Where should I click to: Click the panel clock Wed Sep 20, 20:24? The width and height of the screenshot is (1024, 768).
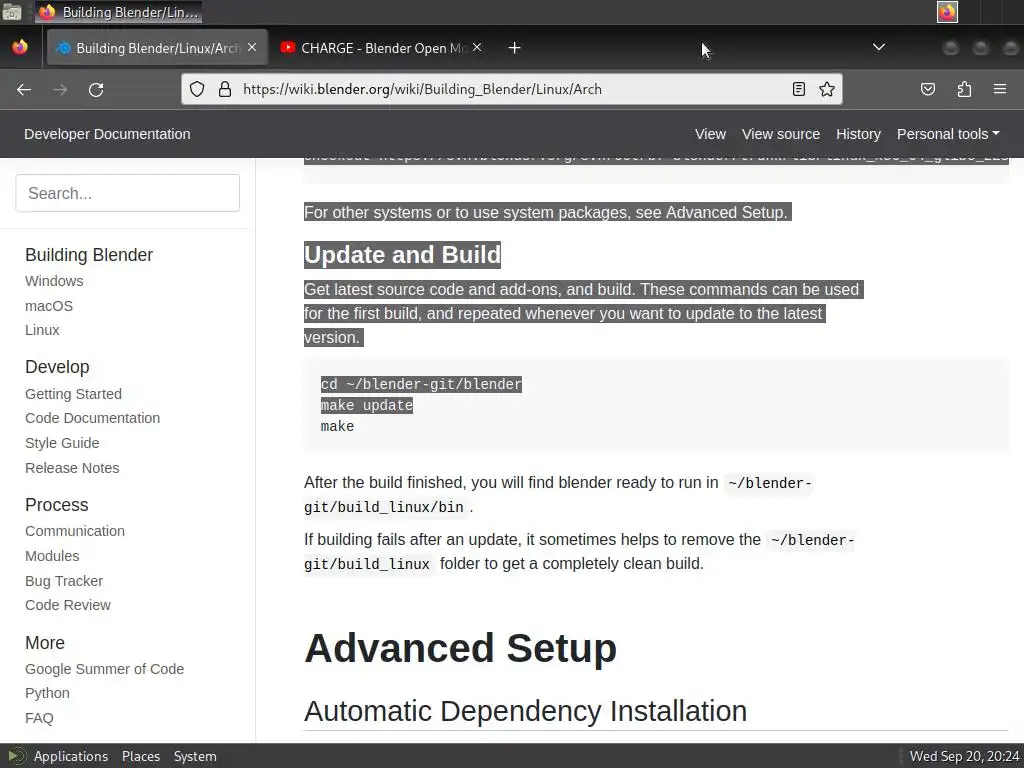[x=964, y=756]
